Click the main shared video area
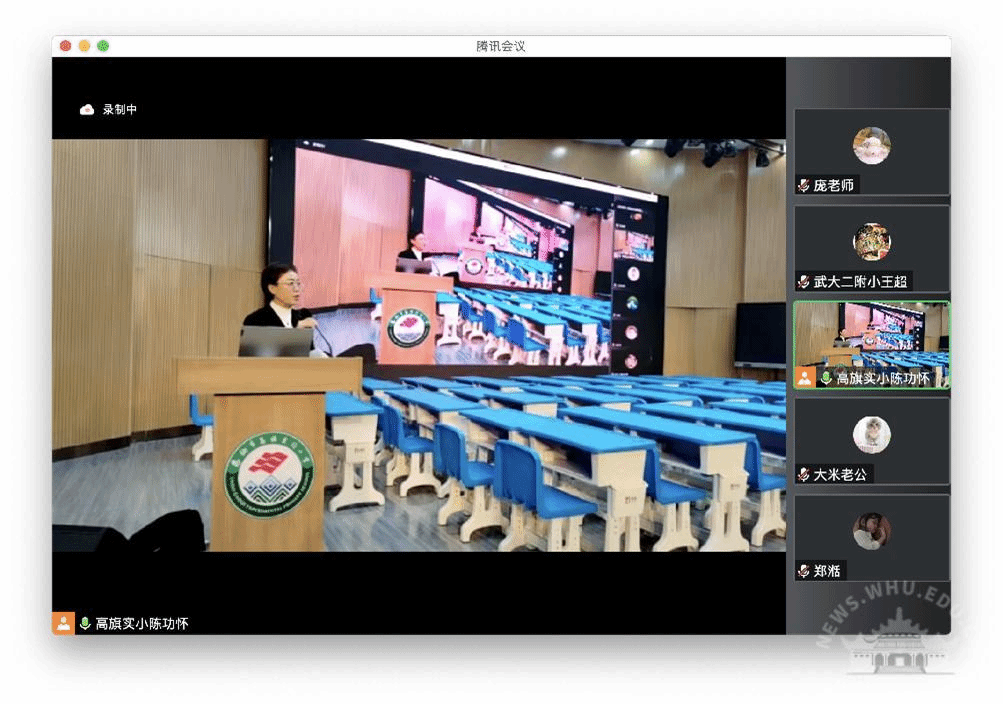Image resolution: width=1003 pixels, height=704 pixels. click(x=418, y=345)
